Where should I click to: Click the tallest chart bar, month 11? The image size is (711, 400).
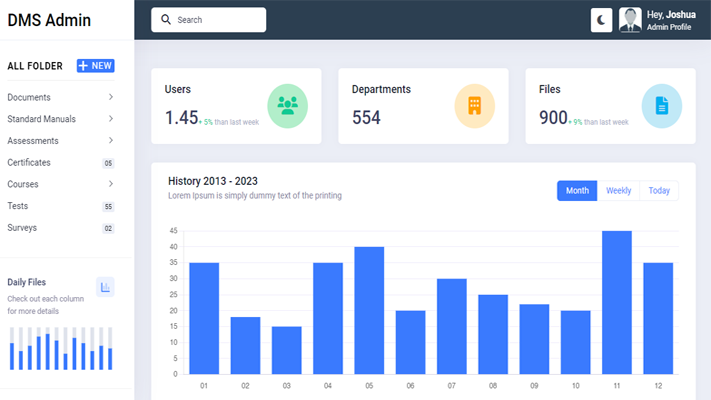coord(617,302)
